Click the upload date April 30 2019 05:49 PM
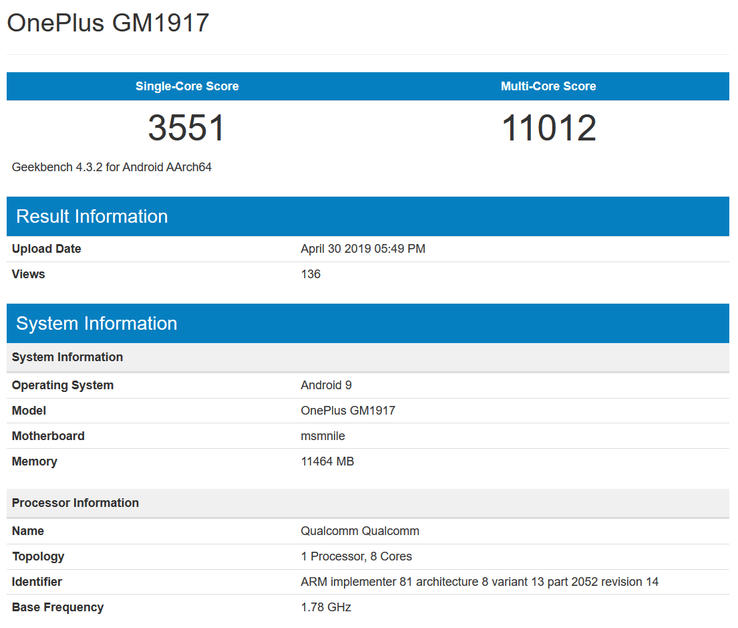Image resolution: width=738 pixels, height=628 pixels. click(x=363, y=249)
